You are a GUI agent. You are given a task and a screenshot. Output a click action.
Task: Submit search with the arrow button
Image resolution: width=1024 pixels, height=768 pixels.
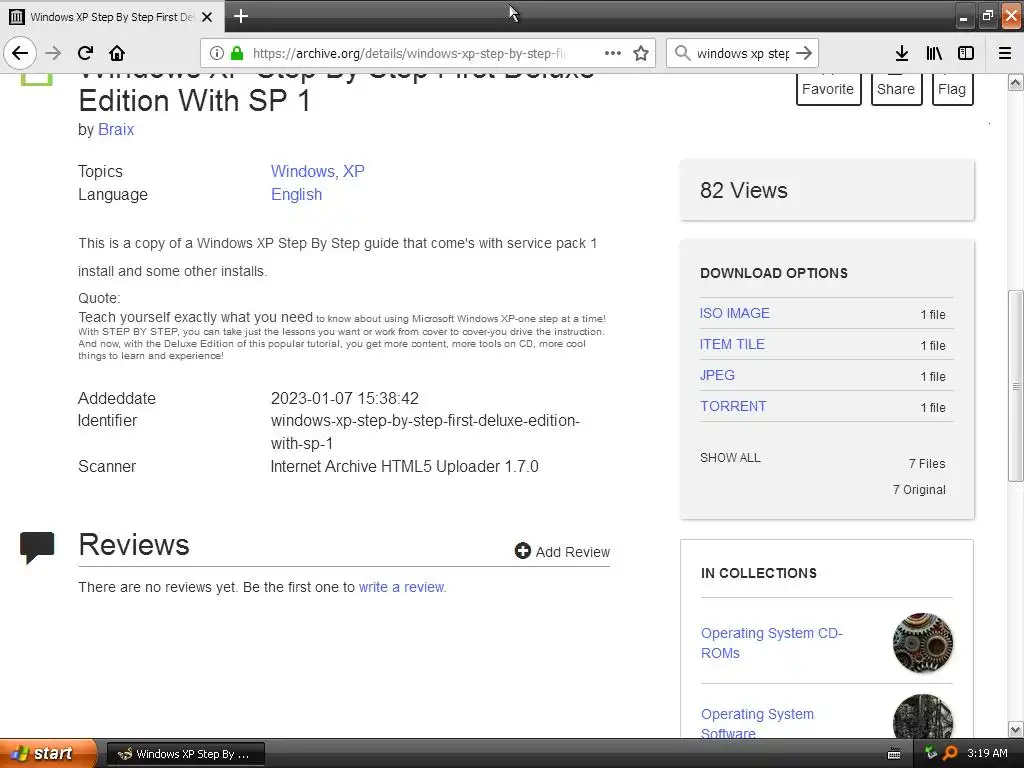pos(804,53)
